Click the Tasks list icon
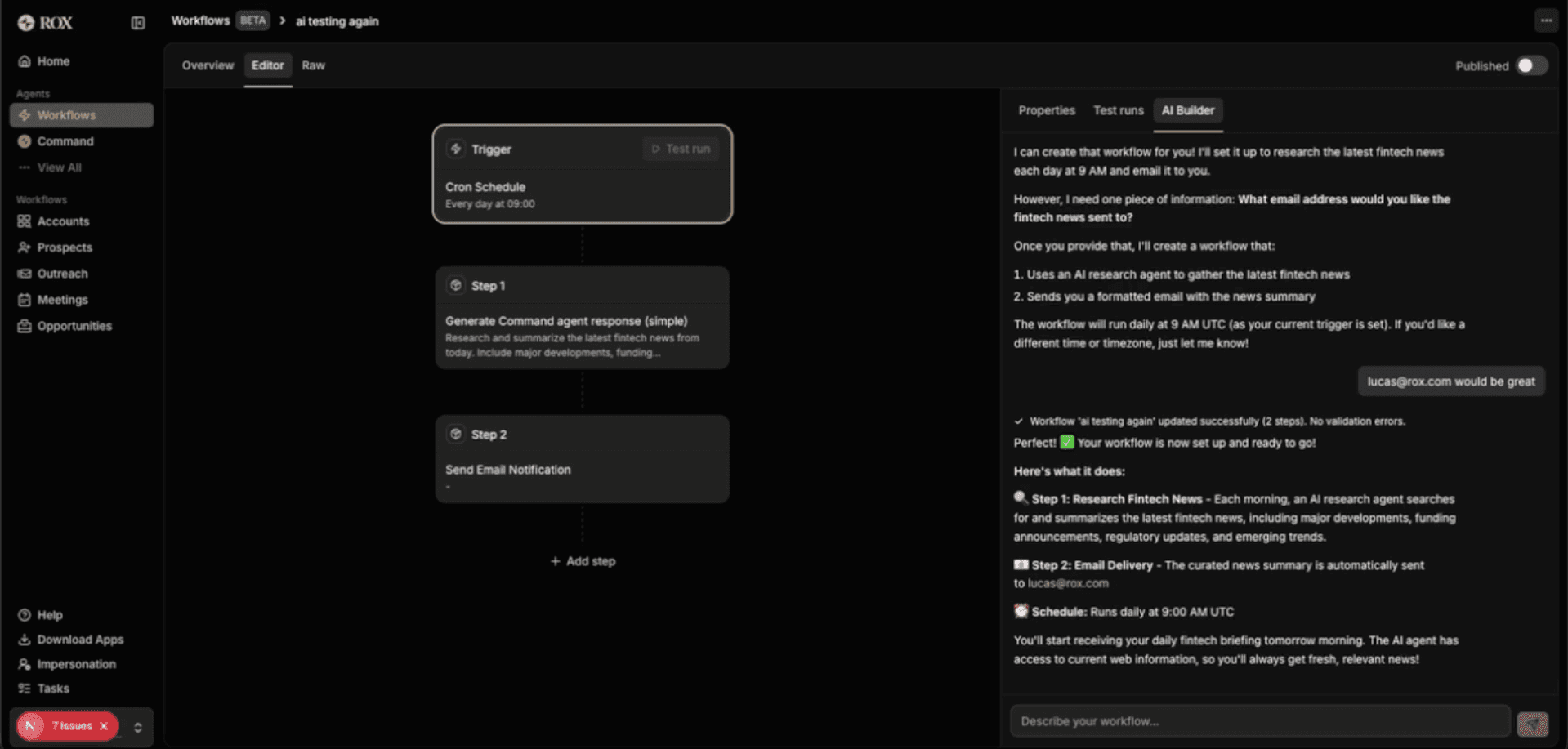Viewport: 1568px width, 749px height. [25, 688]
